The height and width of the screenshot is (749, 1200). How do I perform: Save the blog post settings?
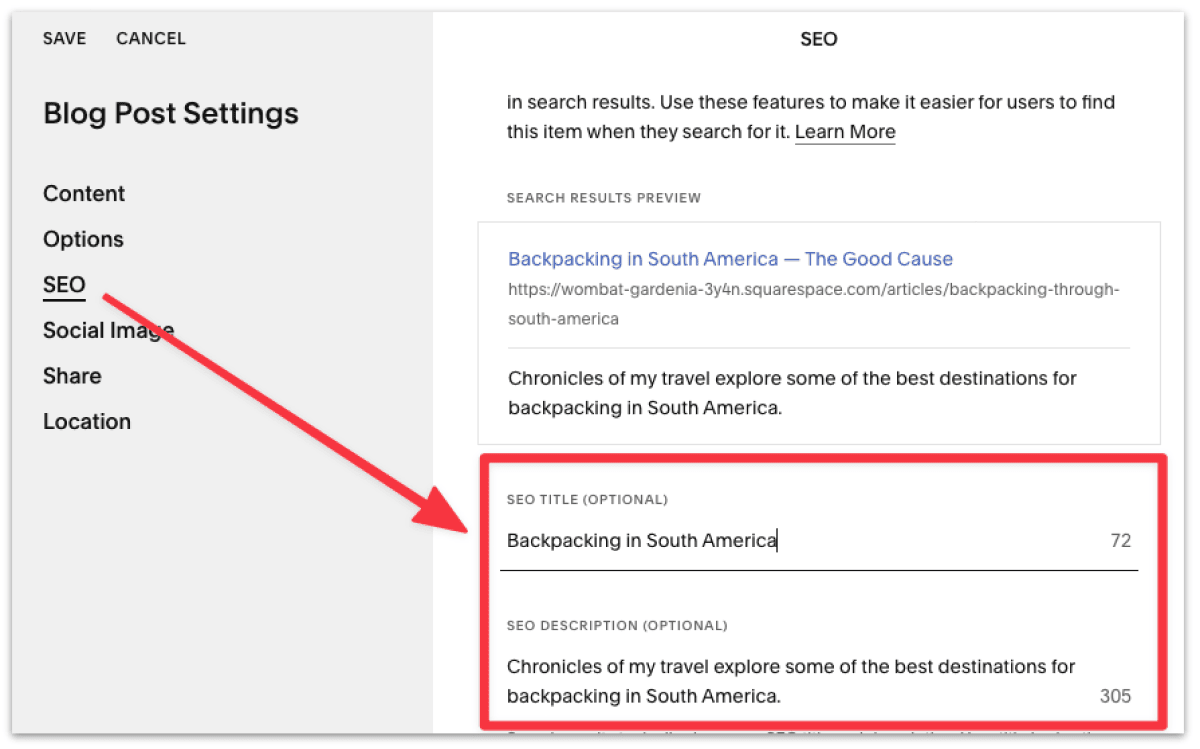pyautogui.click(x=64, y=38)
